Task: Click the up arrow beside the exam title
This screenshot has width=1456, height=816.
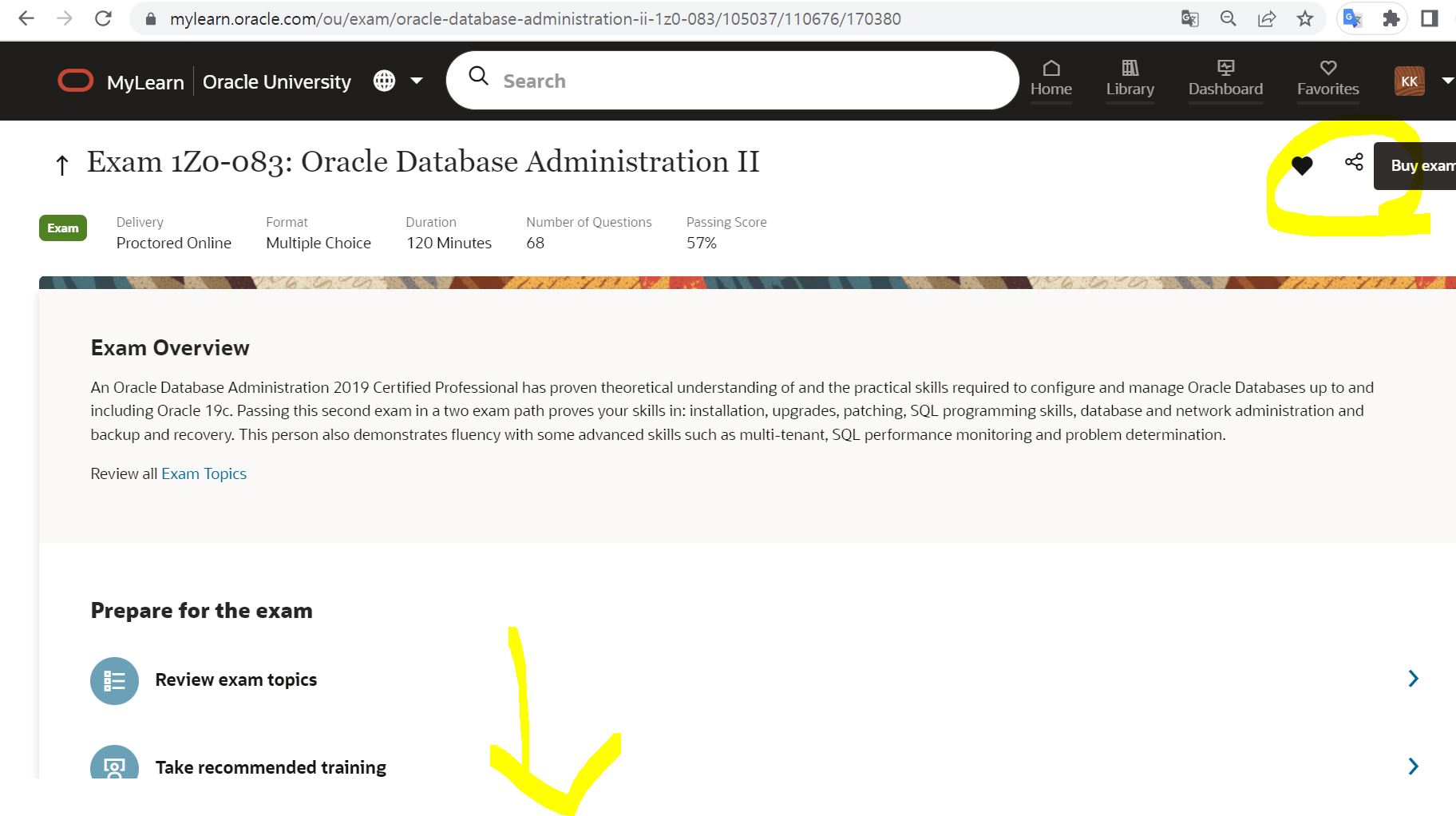Action: (62, 165)
